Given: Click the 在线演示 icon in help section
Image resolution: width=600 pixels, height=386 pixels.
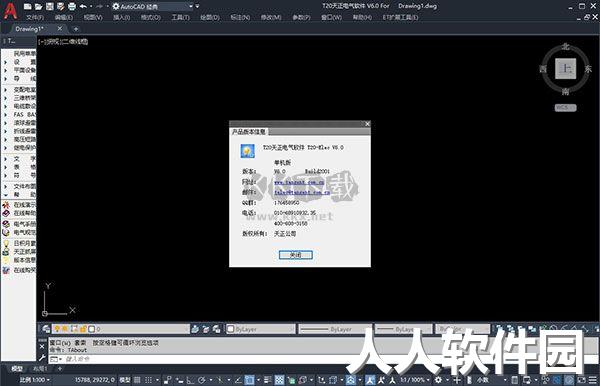Looking at the screenshot, I should 6,205.
